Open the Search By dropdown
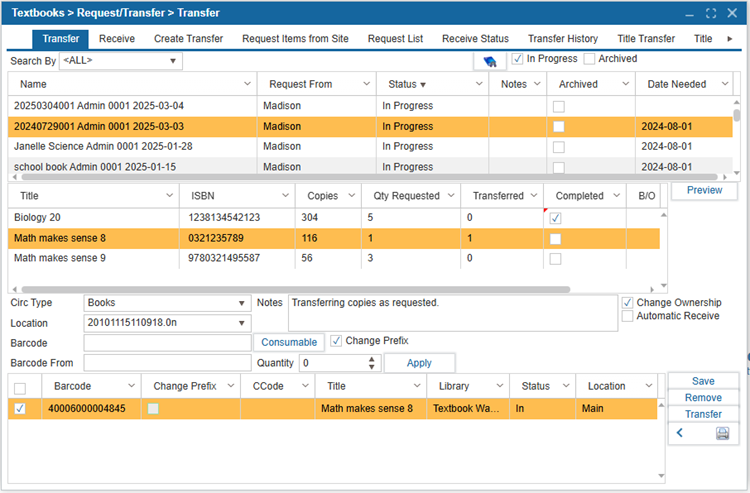750x493 pixels. [173, 61]
